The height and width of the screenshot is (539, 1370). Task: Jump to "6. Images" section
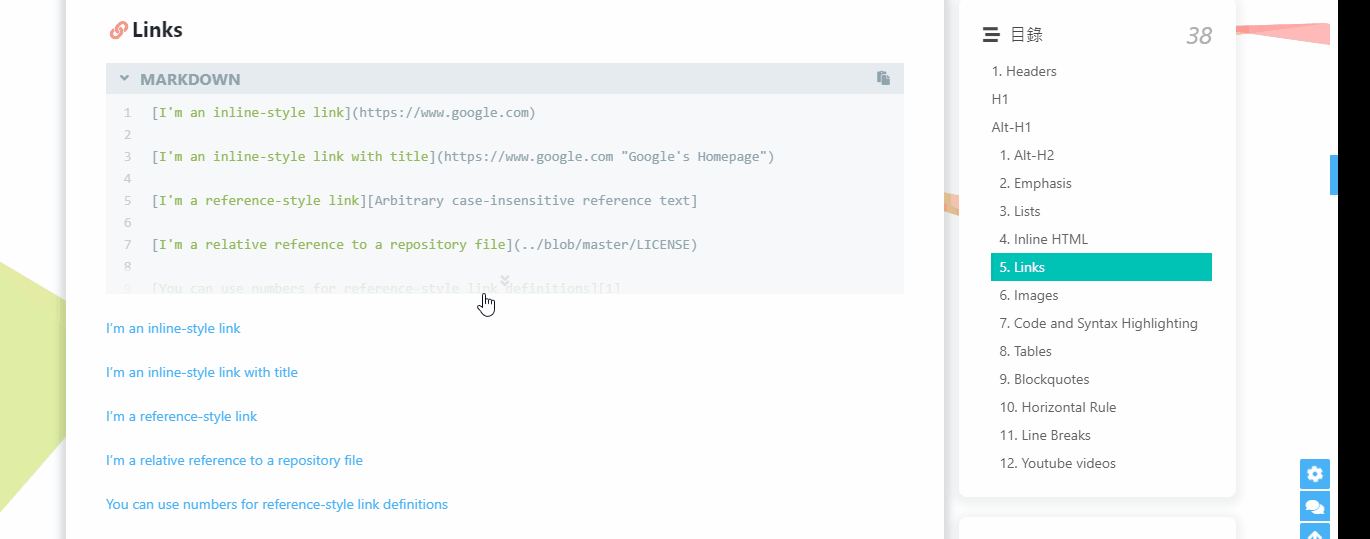click(x=1028, y=295)
